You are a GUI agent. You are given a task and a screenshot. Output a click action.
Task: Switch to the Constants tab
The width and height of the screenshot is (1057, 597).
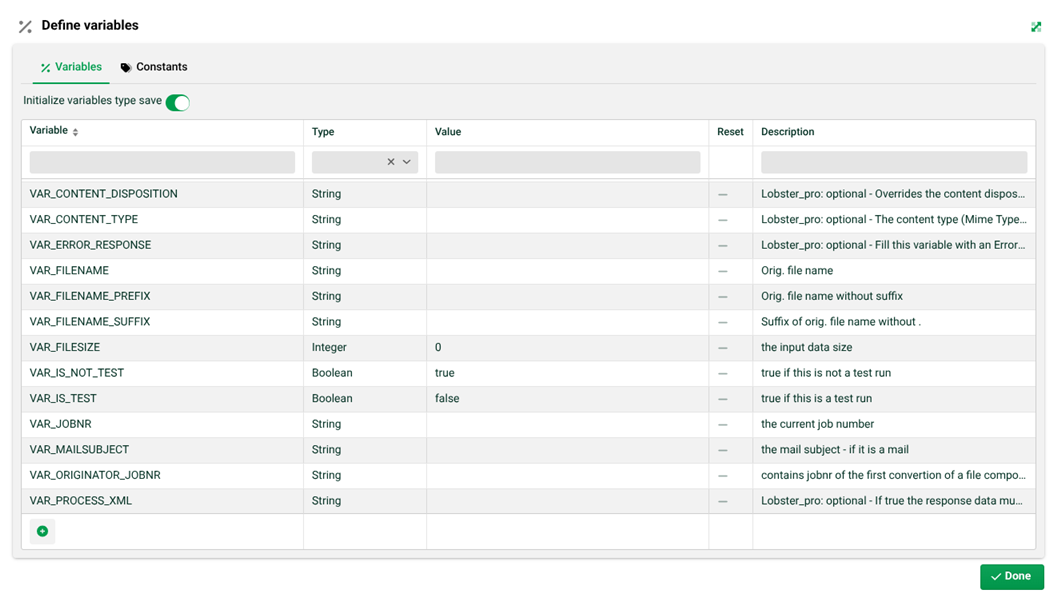pyautogui.click(x=154, y=67)
